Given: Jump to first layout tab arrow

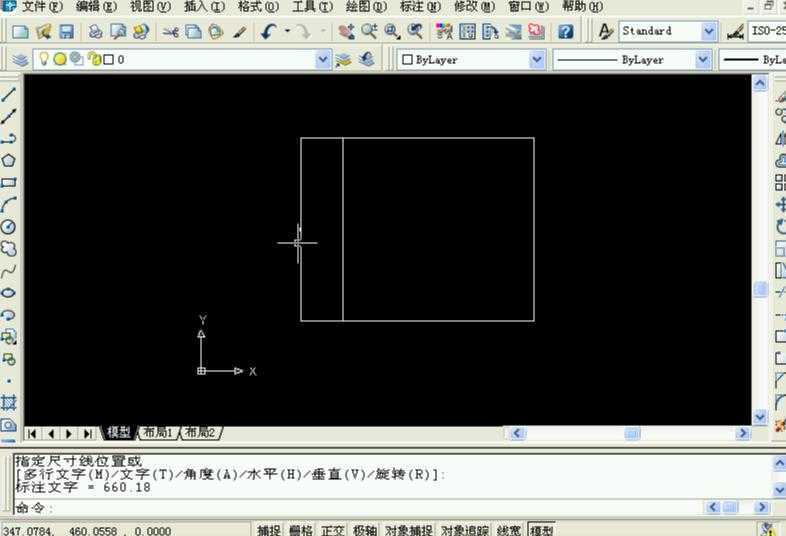Looking at the screenshot, I should [32, 433].
